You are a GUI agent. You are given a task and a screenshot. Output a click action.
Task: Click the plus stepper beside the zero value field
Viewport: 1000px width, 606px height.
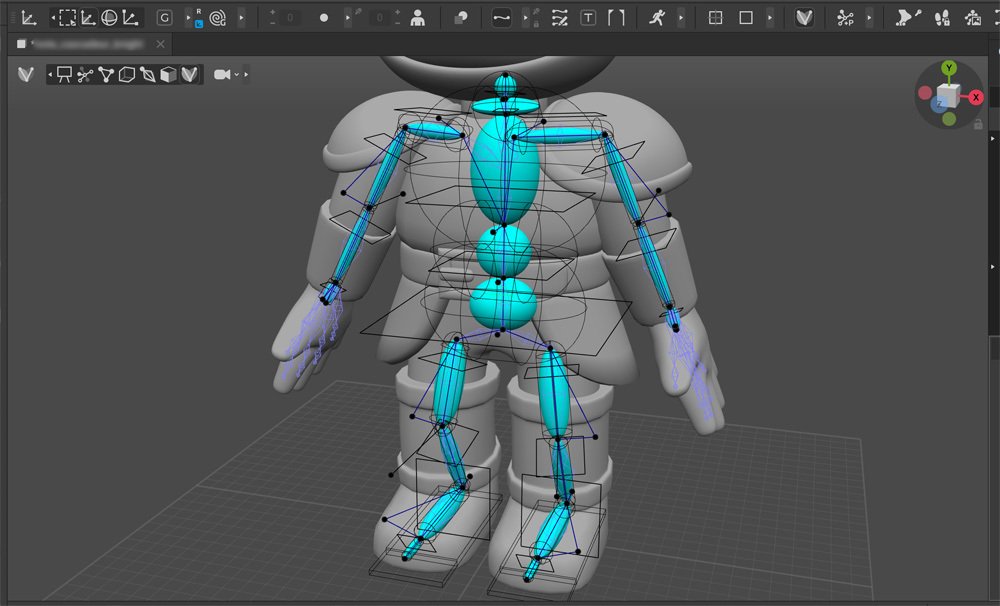270,11
